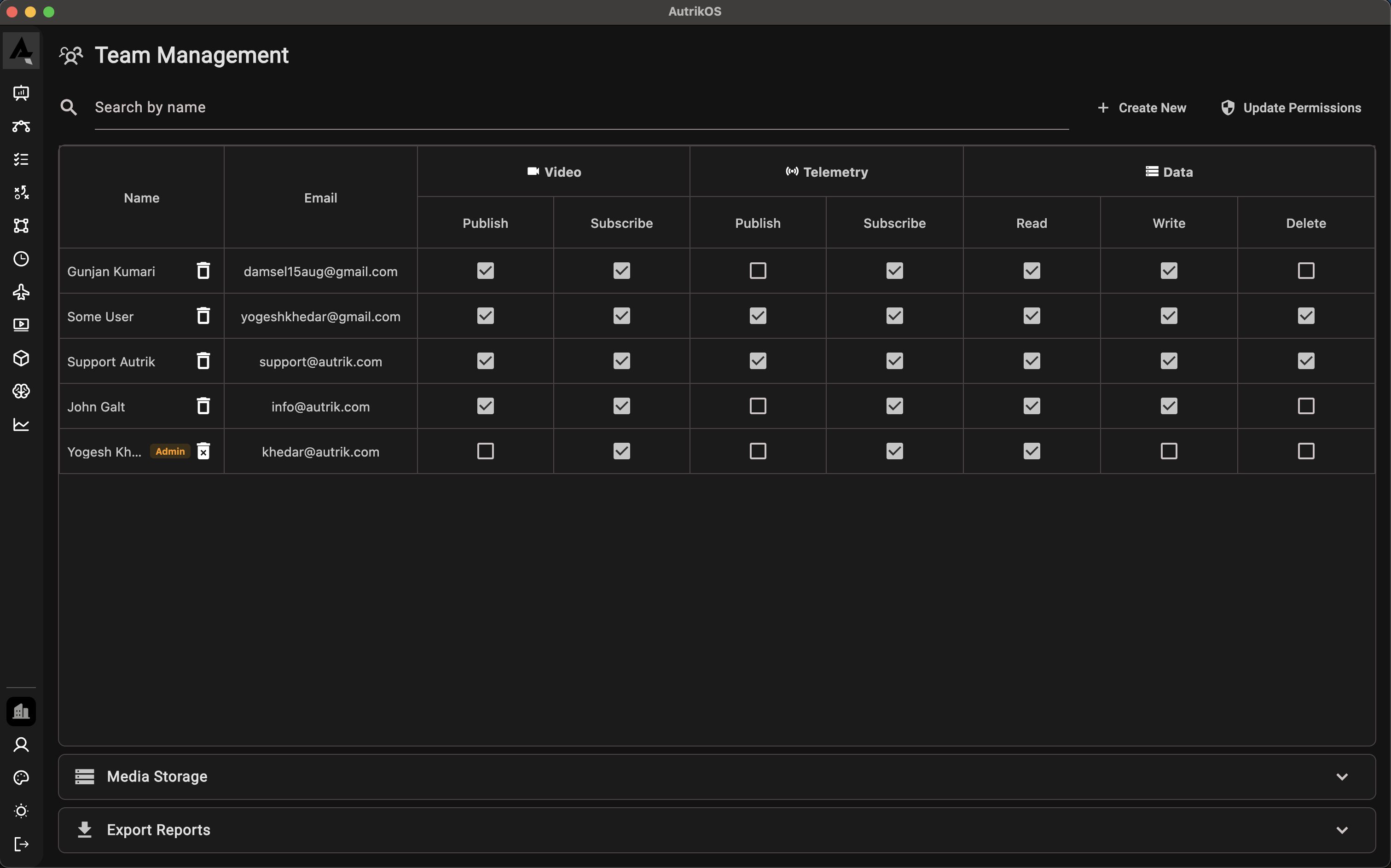The image size is (1391, 868).
Task: Expand the Media Storage section
Action: tap(1342, 777)
